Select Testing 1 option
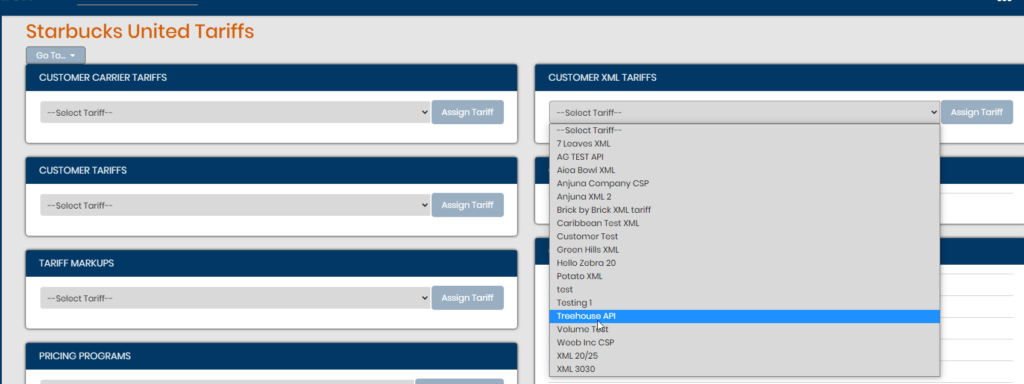The height and width of the screenshot is (384, 1024). [744, 302]
